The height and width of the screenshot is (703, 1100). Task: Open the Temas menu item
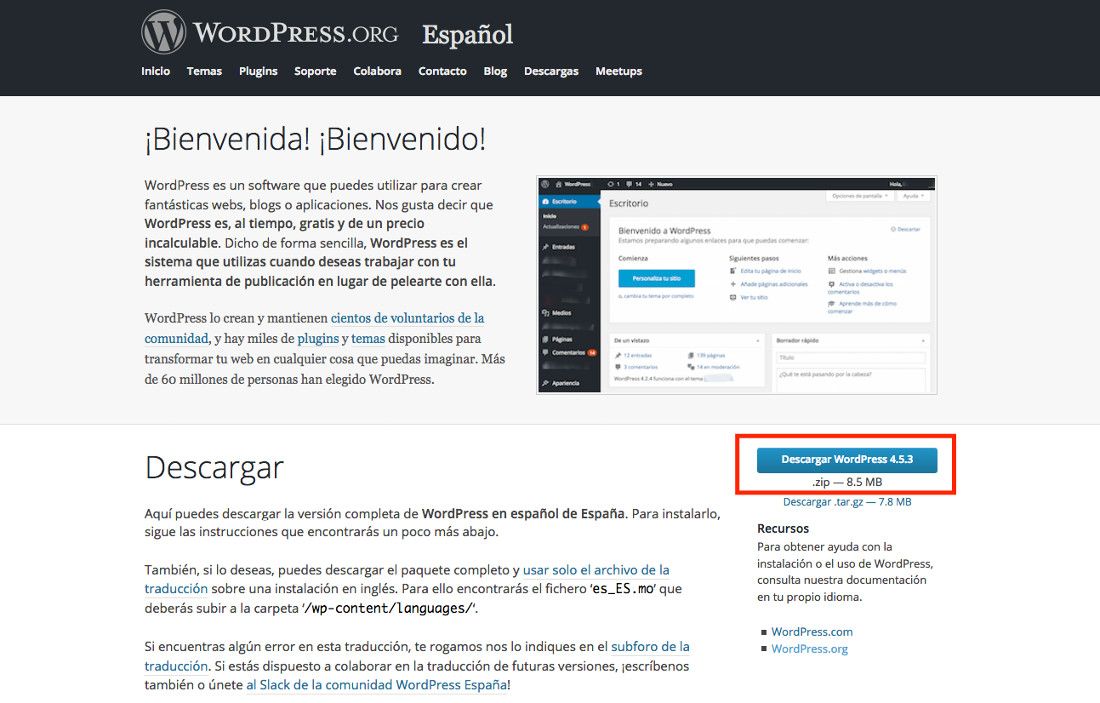[x=204, y=71]
